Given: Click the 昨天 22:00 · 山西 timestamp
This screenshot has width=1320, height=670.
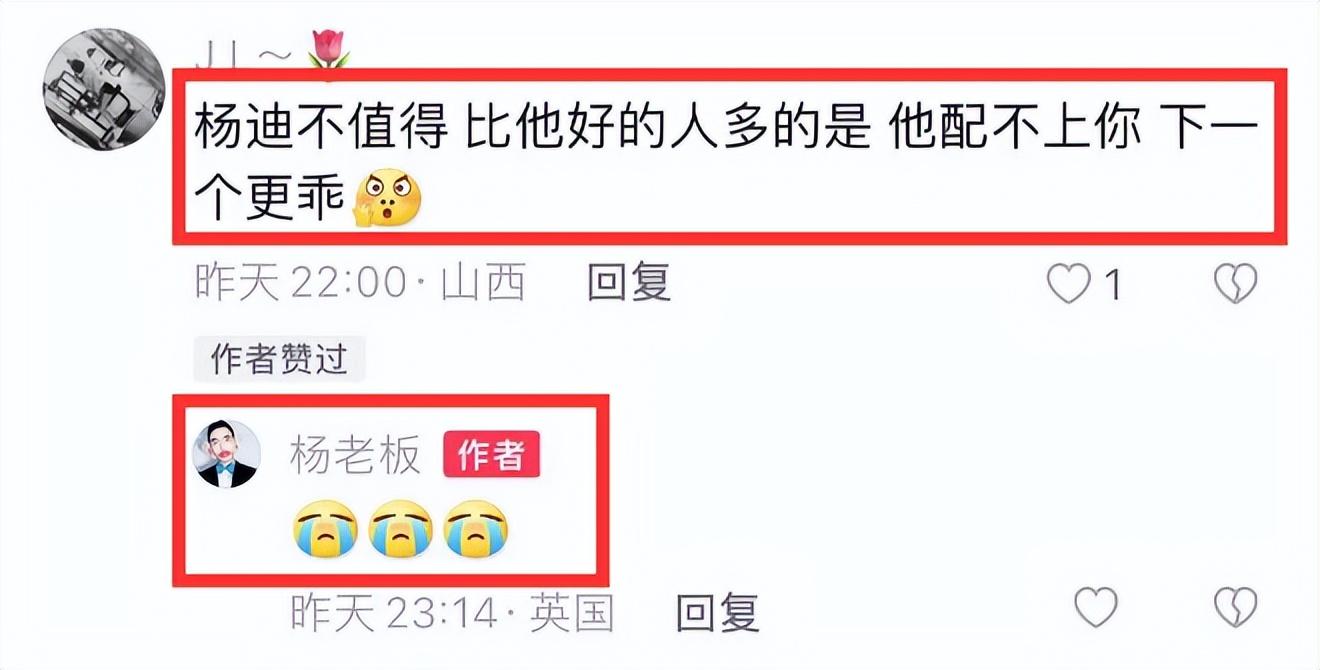Looking at the screenshot, I should 360,285.
